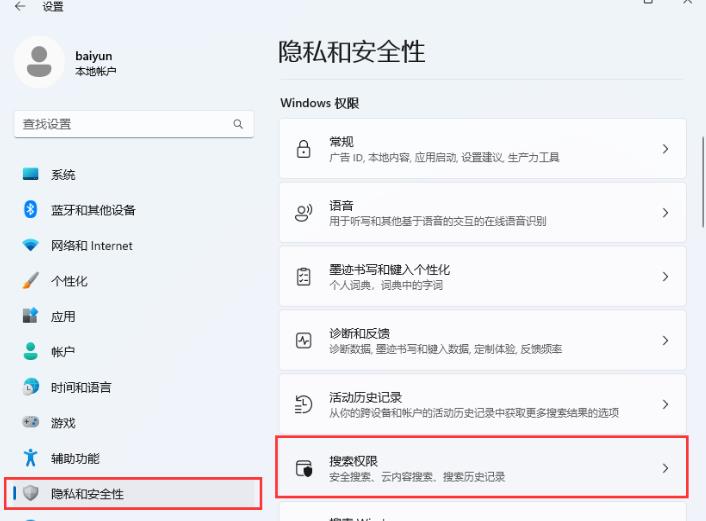Click the Wi-Fi network icon
Image resolution: width=706 pixels, height=521 pixels.
tap(31, 245)
